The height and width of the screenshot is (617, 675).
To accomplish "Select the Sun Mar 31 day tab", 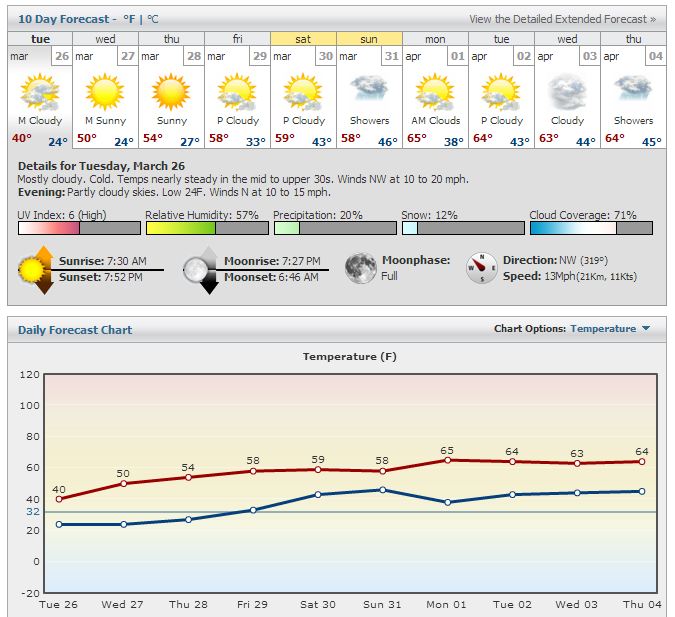I will pos(369,39).
